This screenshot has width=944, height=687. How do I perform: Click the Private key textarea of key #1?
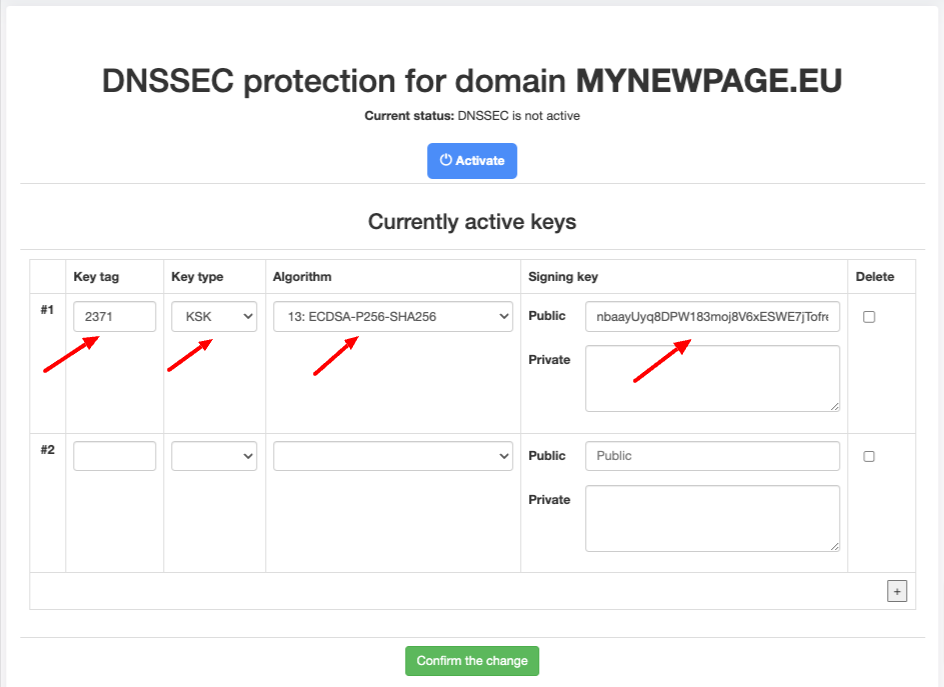point(712,378)
